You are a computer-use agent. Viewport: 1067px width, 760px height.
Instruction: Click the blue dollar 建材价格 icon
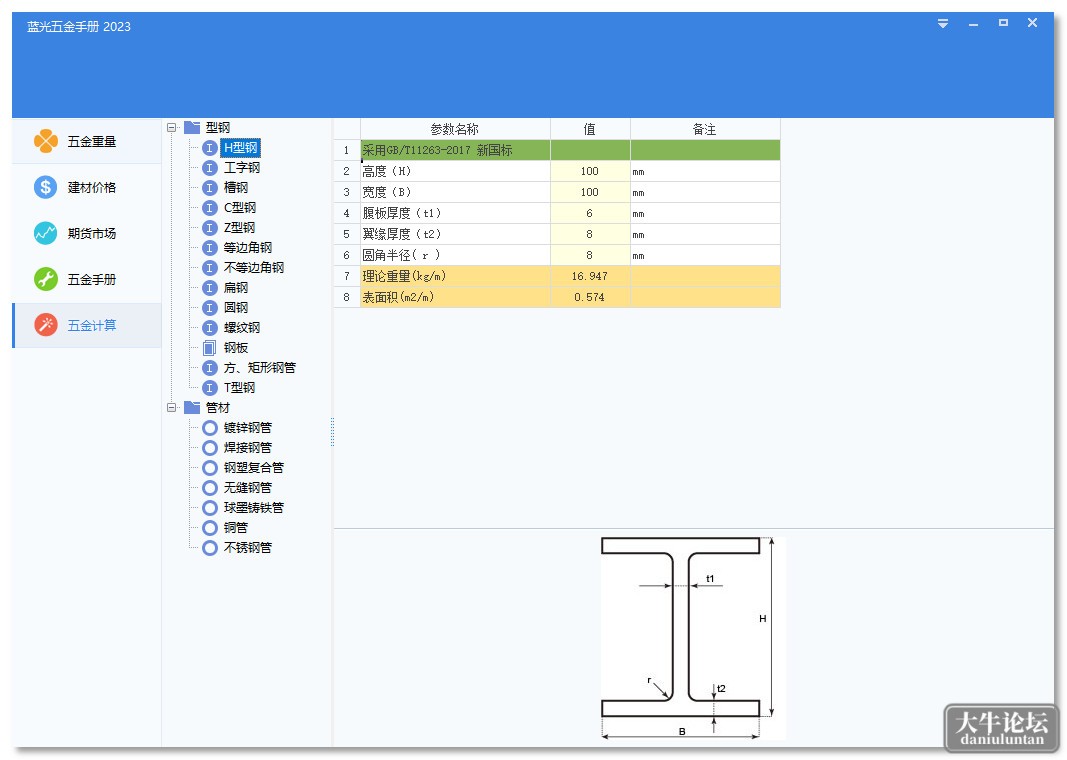[x=46, y=187]
